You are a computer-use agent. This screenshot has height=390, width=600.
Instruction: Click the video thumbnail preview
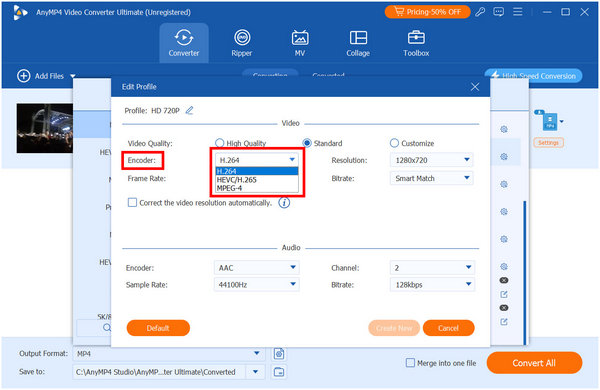pos(45,128)
